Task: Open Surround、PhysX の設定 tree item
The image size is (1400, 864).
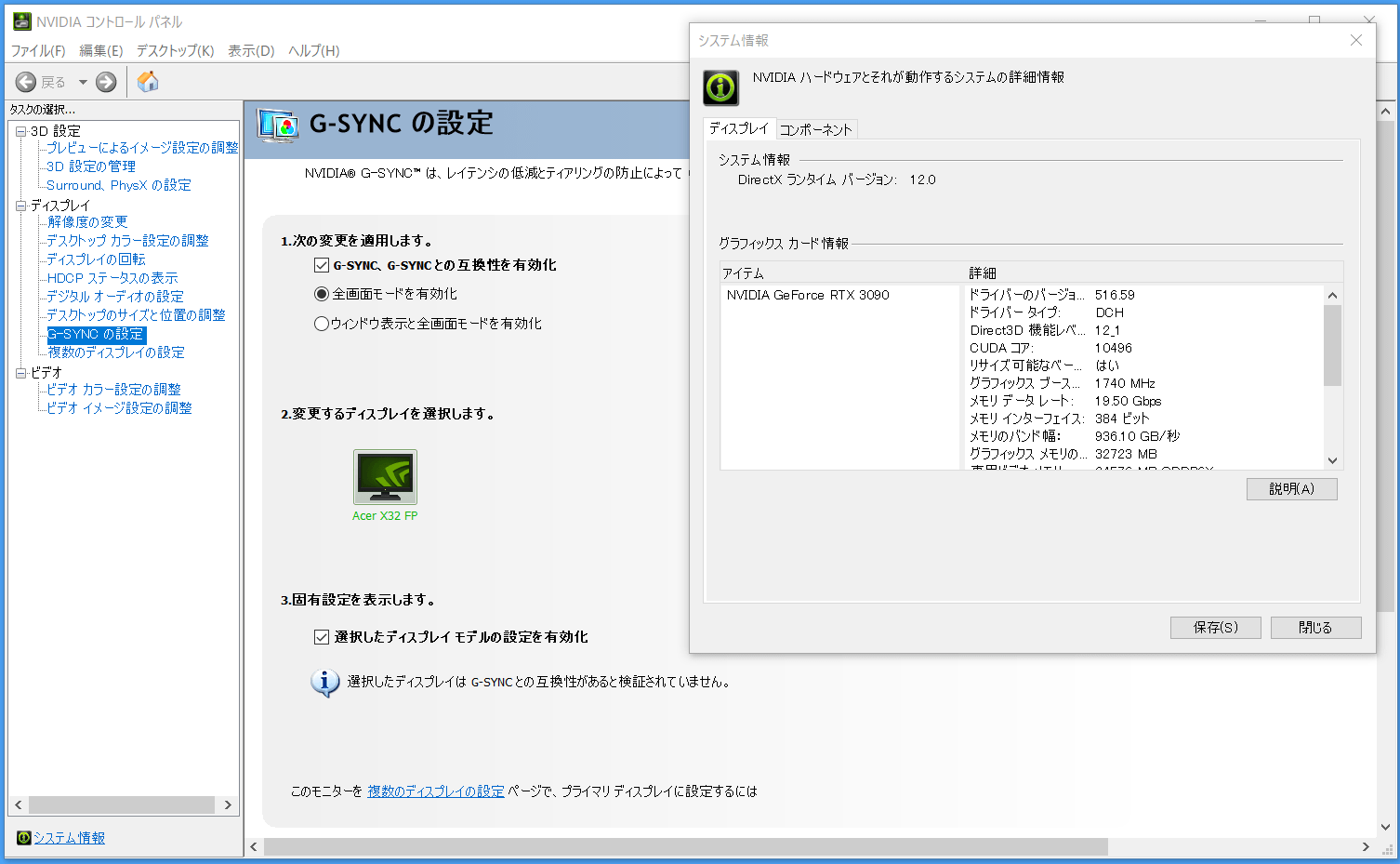Action: tap(119, 185)
